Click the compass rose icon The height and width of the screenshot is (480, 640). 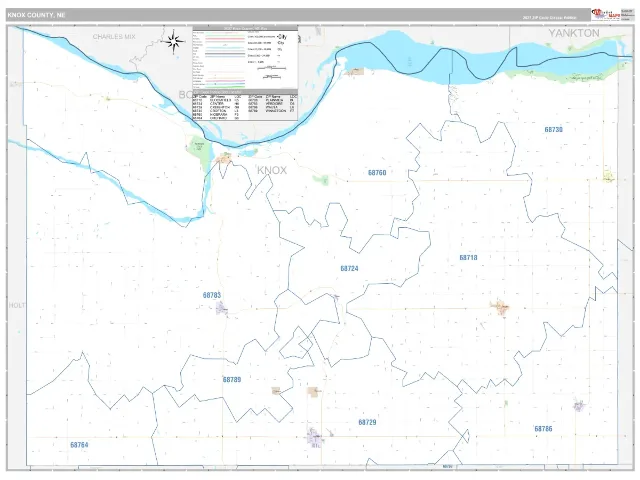pyautogui.click(x=173, y=41)
